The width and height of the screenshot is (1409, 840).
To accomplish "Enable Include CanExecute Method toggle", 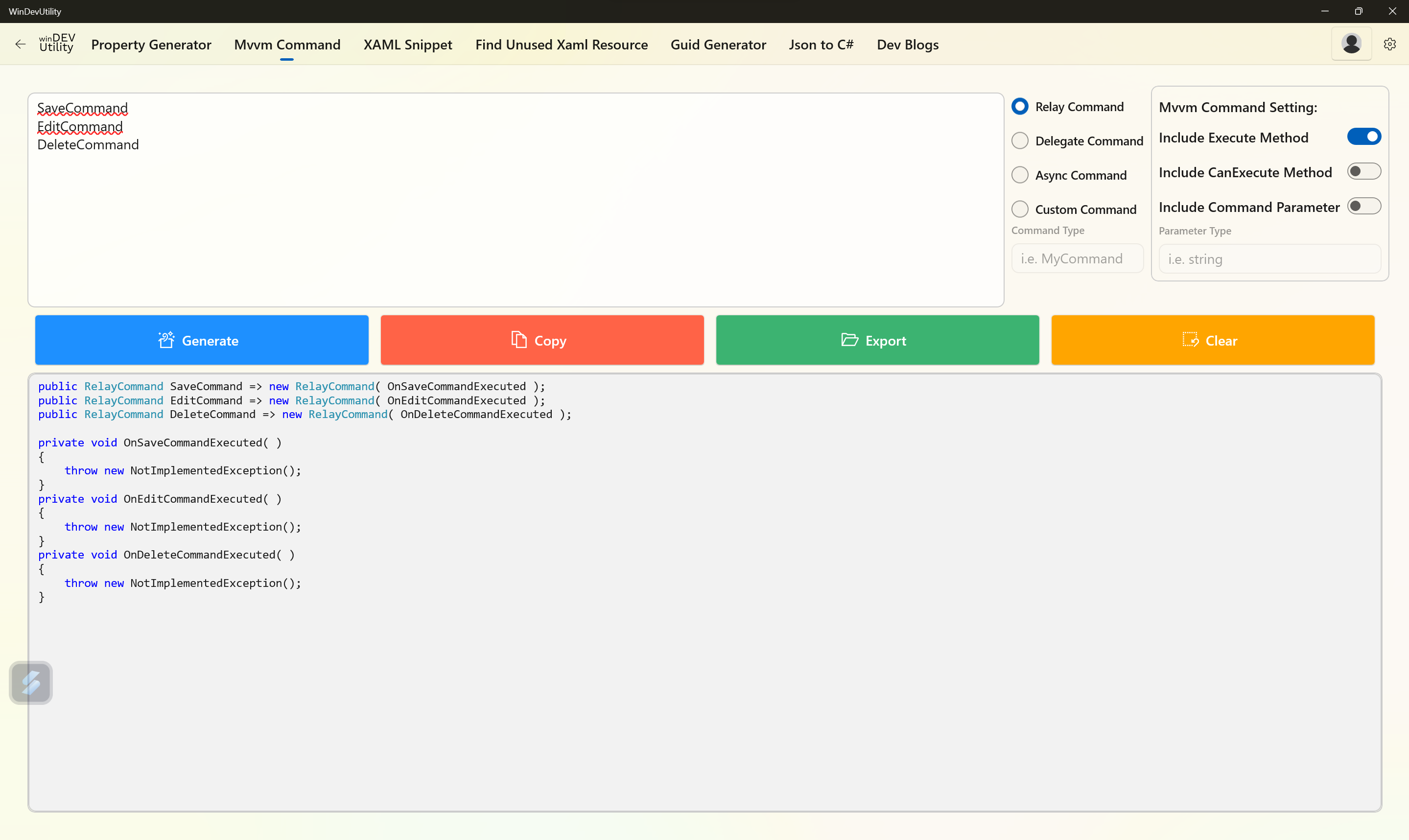I will click(1363, 171).
